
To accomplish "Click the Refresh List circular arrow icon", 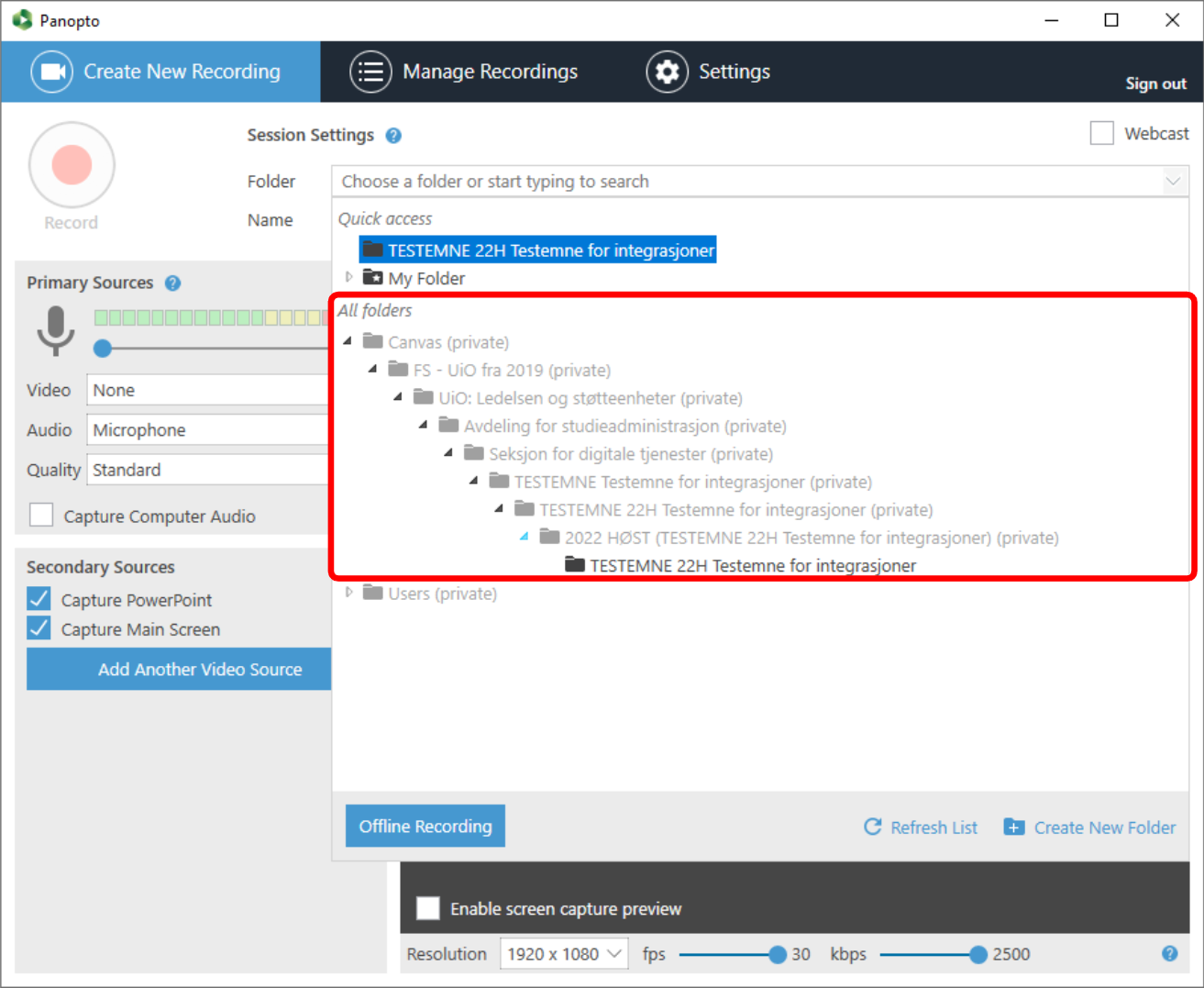I will pos(872,827).
